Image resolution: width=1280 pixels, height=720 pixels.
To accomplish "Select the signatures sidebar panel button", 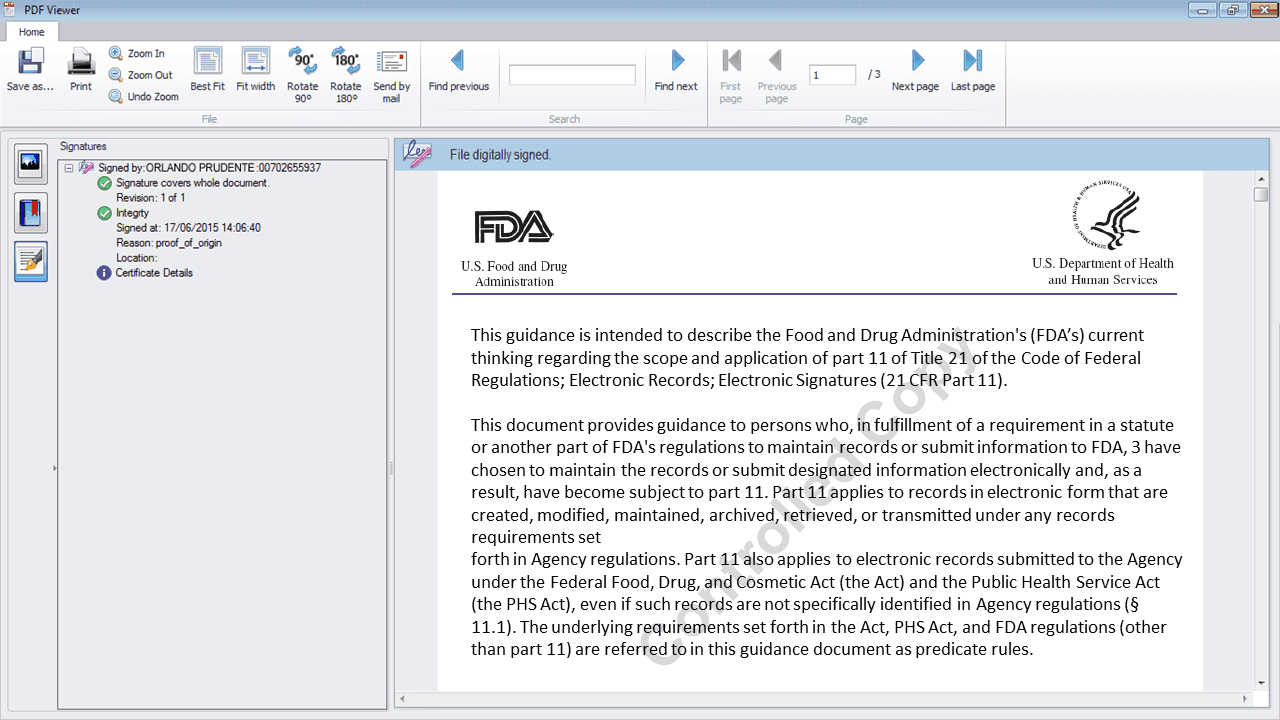I will pos(31,261).
